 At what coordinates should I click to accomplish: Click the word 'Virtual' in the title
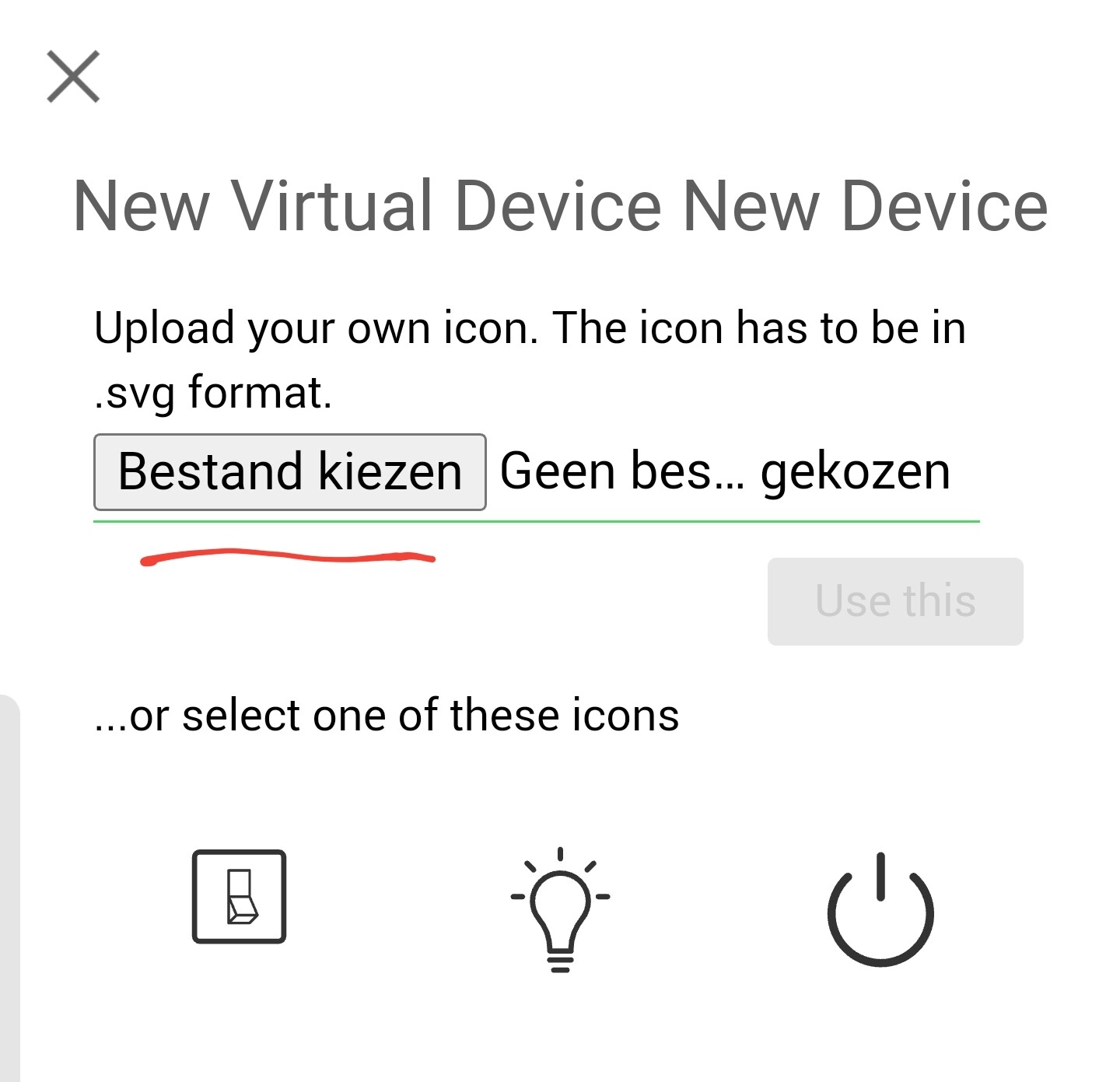332,206
